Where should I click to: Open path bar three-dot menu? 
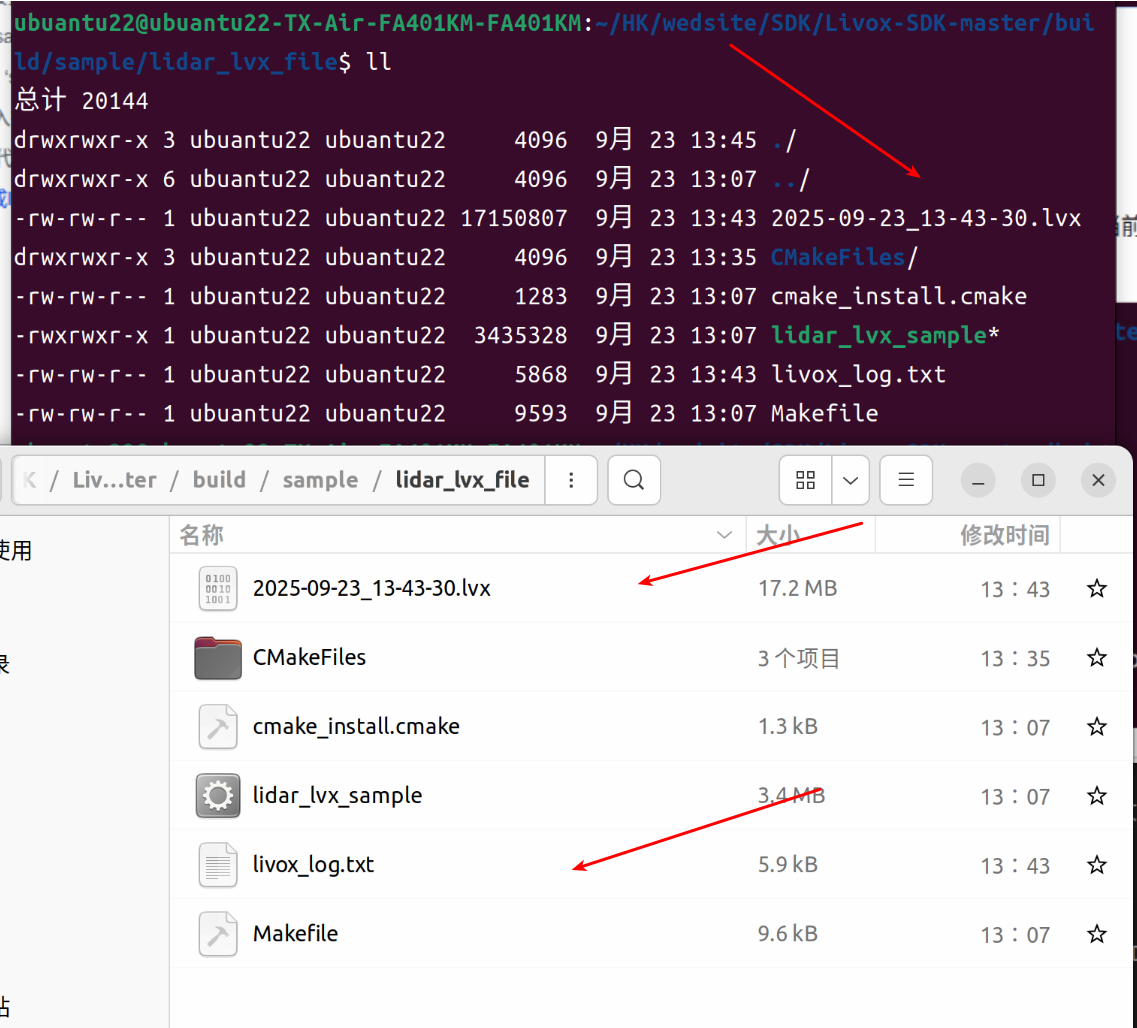571,480
